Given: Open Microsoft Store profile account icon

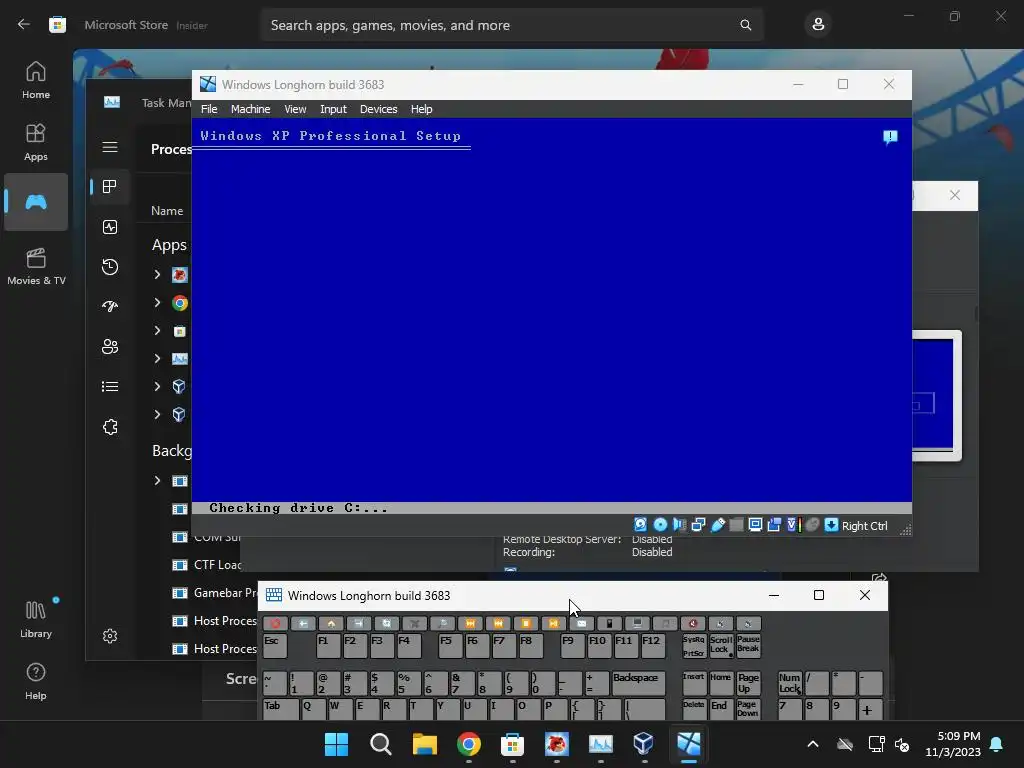Looking at the screenshot, I should (x=818, y=25).
